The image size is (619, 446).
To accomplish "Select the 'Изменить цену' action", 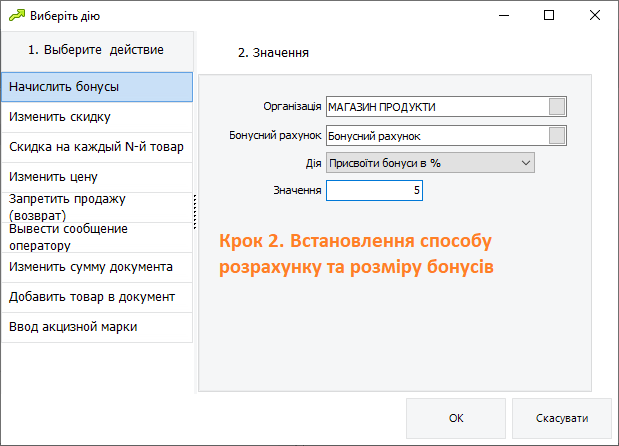I will coord(97,177).
